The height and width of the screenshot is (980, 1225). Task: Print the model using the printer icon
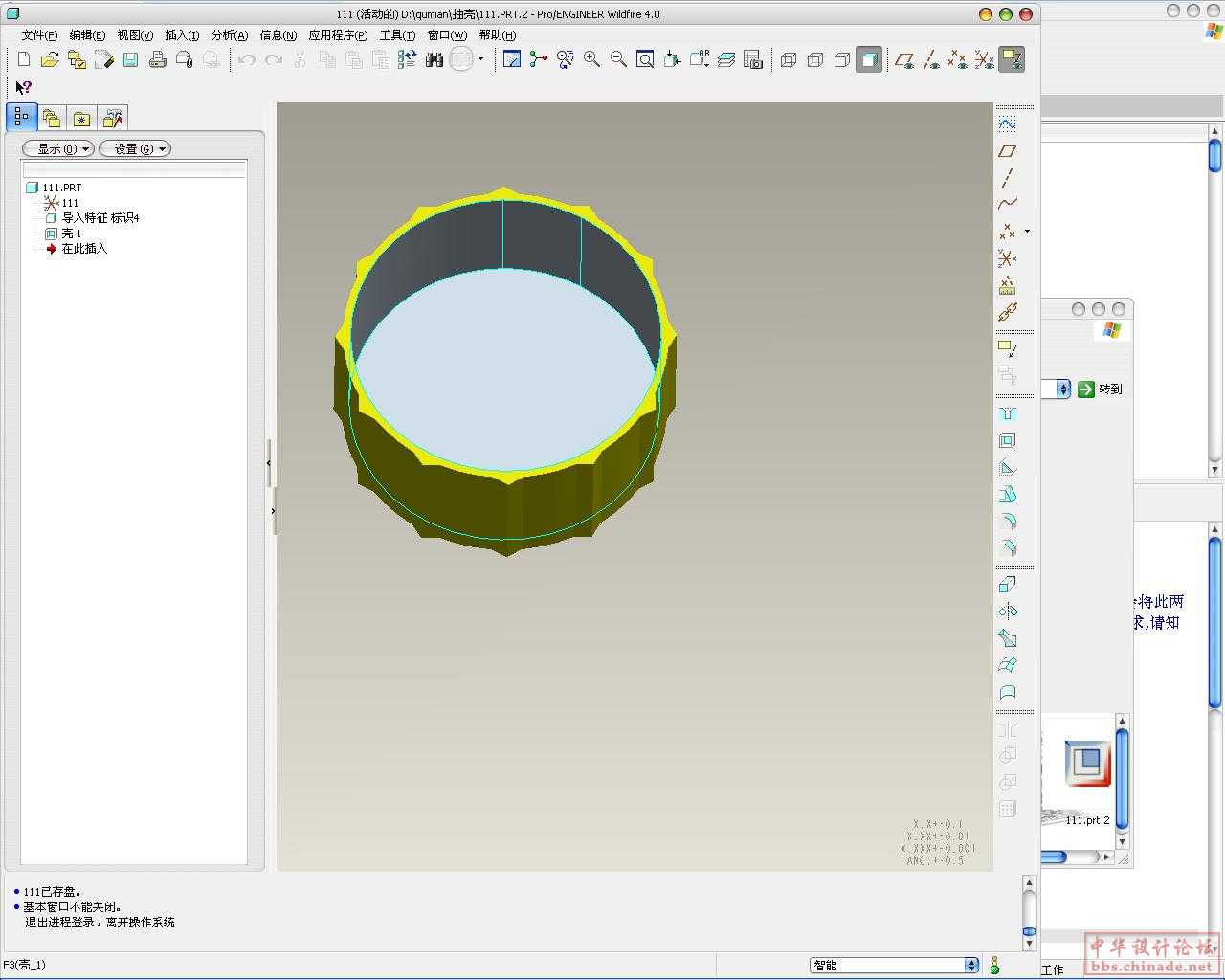point(157,59)
